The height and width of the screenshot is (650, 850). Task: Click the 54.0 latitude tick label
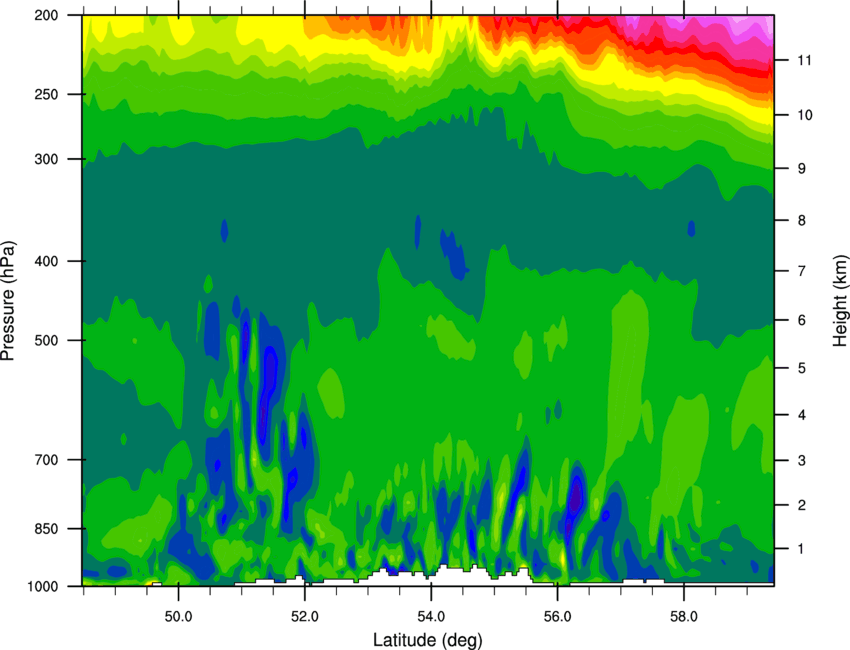(431, 617)
